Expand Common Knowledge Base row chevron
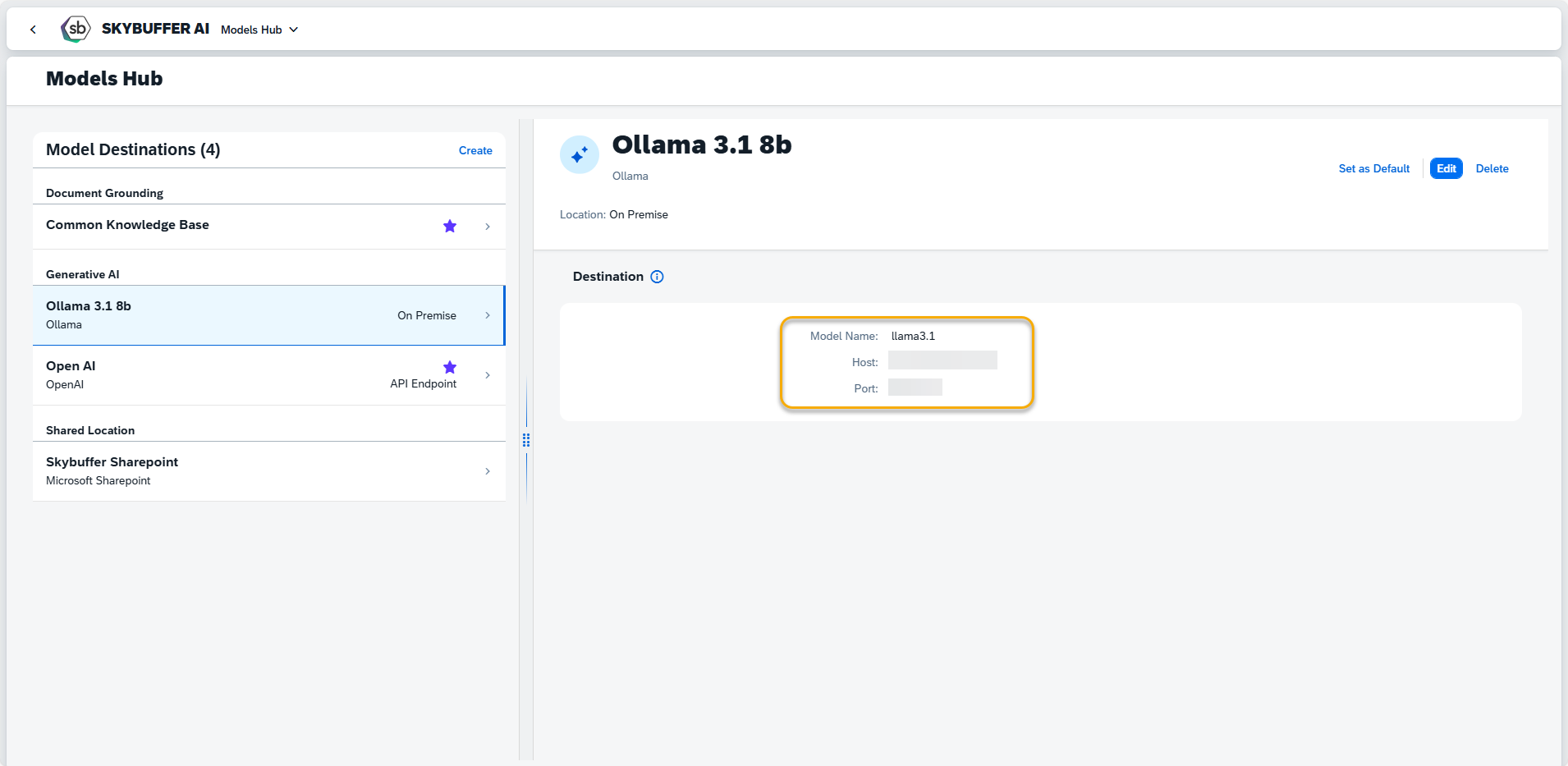The image size is (1568, 766). point(488,227)
